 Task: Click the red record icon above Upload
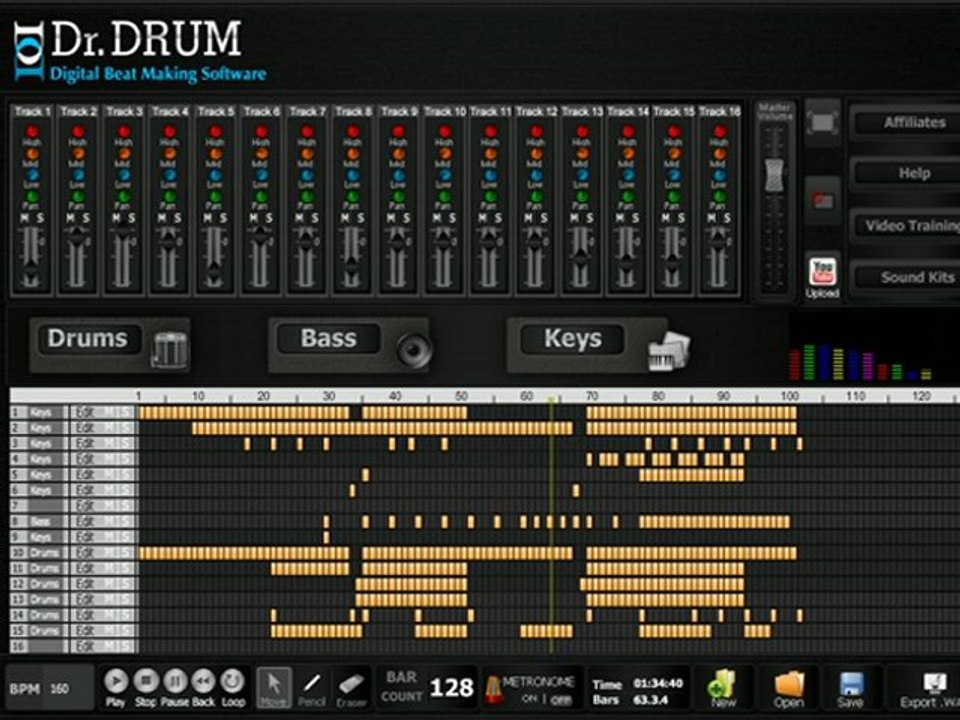click(822, 201)
